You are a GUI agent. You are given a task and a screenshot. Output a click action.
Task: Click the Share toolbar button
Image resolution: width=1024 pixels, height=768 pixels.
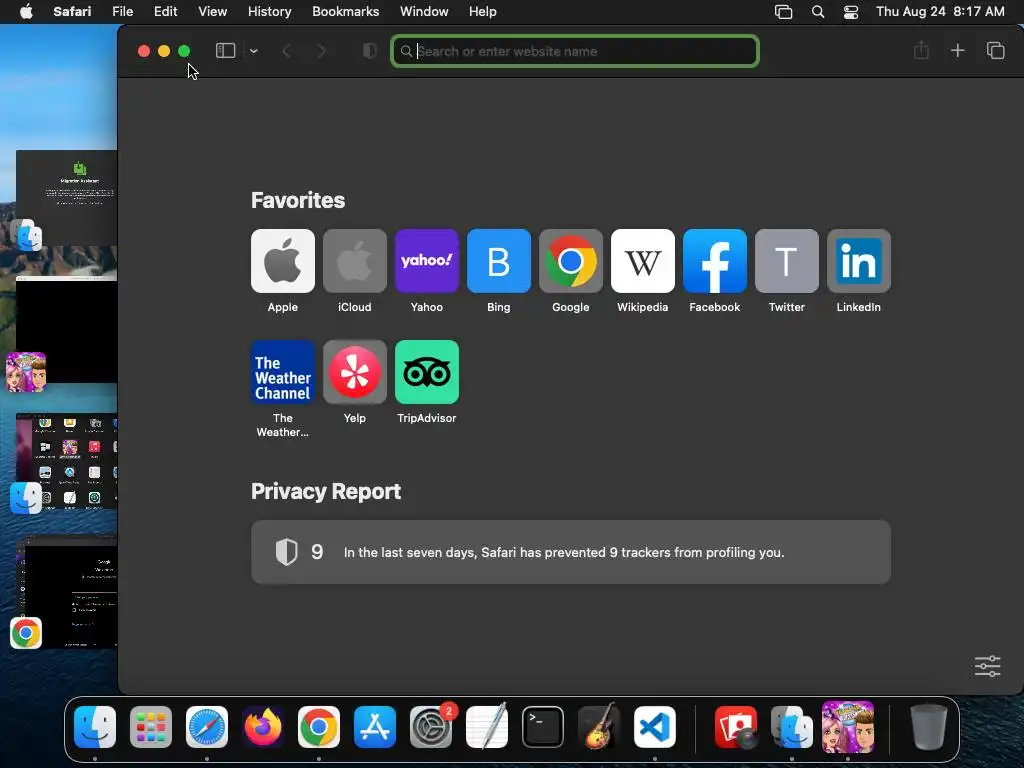pos(921,50)
